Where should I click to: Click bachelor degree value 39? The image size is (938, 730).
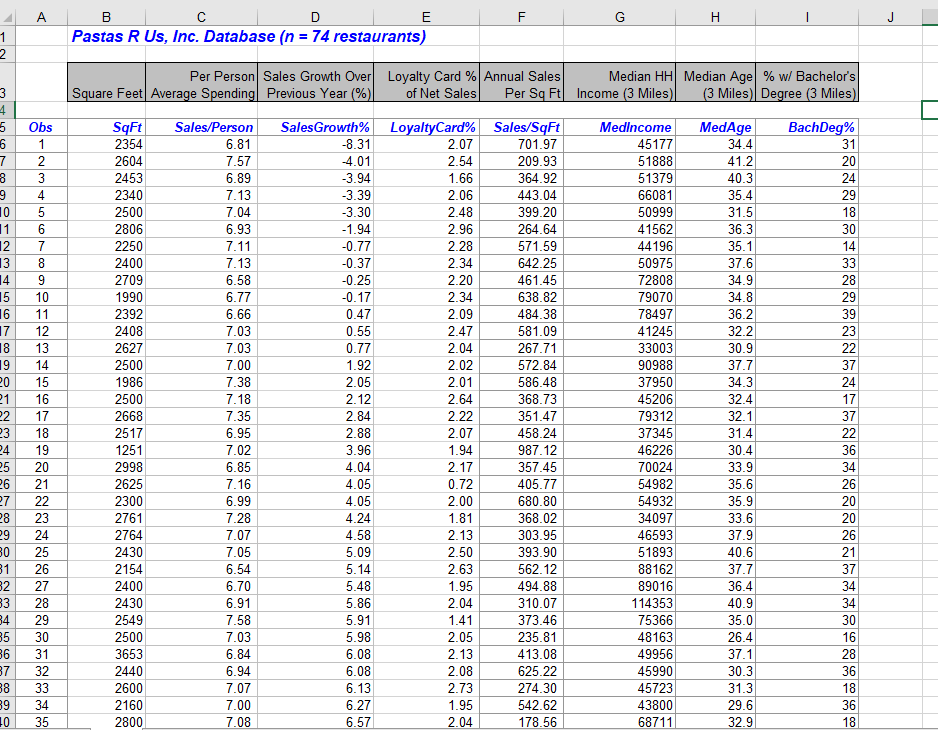coord(807,314)
